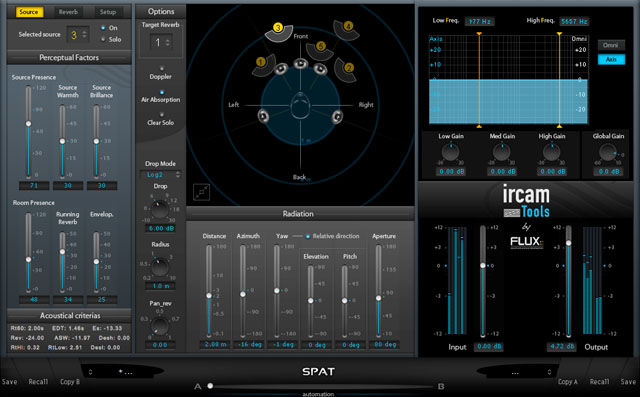Click the Running Reverb slider handle
Image resolution: width=640 pixels, height=397 pixels.
click(62, 252)
